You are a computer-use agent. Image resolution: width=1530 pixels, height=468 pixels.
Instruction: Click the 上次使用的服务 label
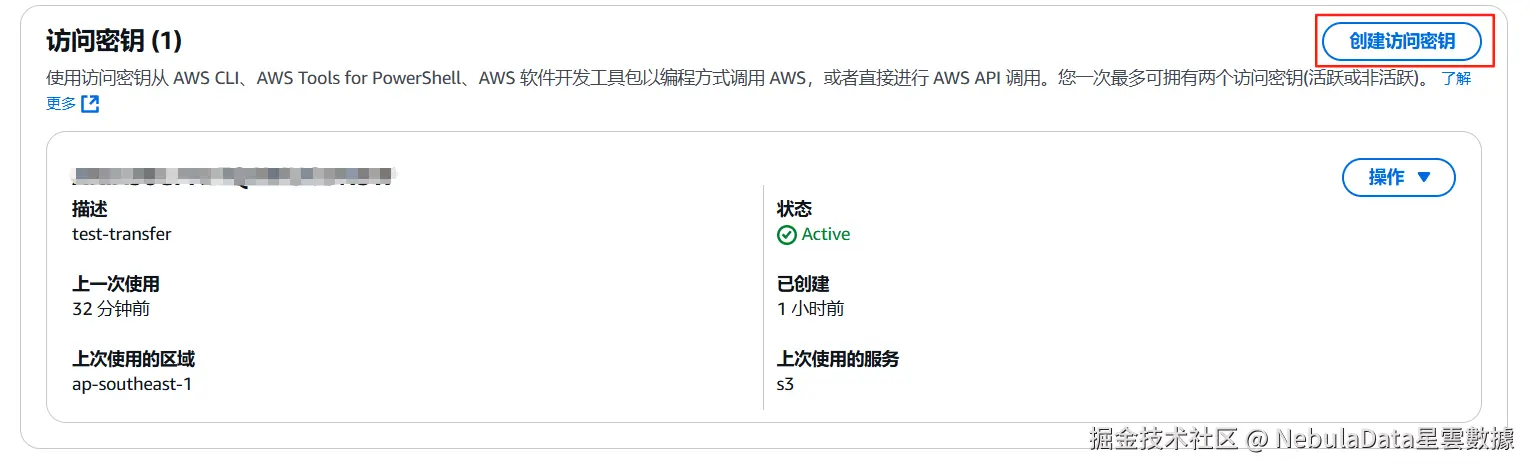(x=838, y=359)
